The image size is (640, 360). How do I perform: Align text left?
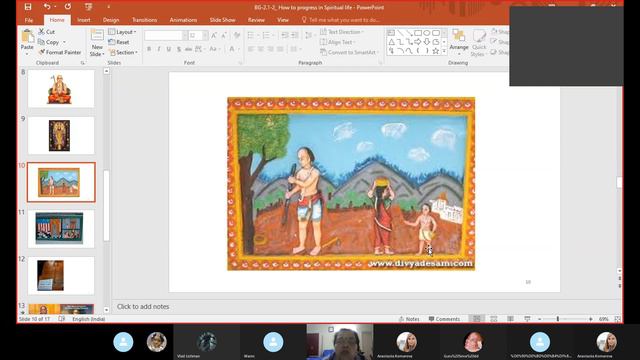[251, 49]
